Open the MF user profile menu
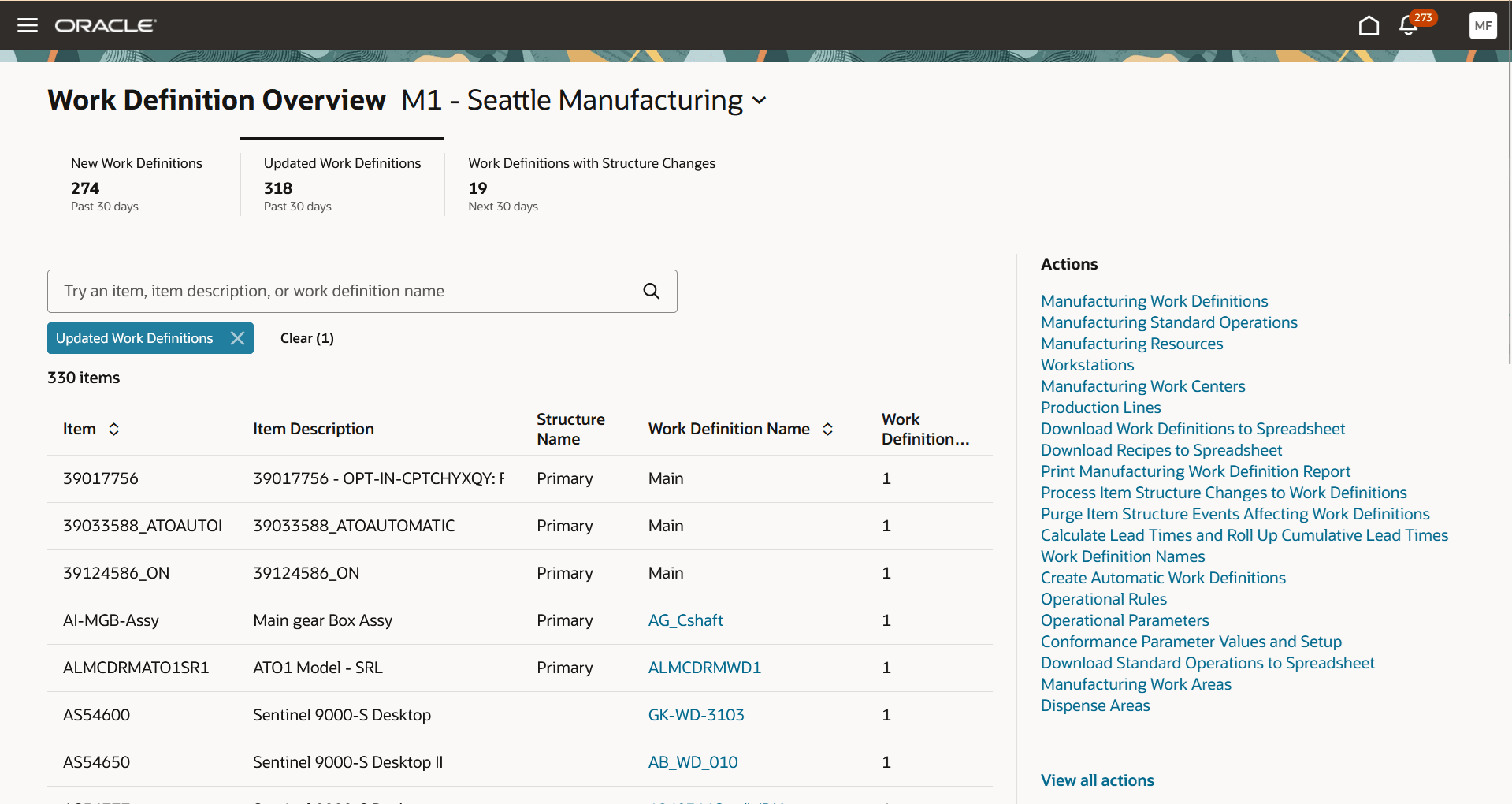This screenshot has height=804, width=1512. pyautogui.click(x=1483, y=25)
